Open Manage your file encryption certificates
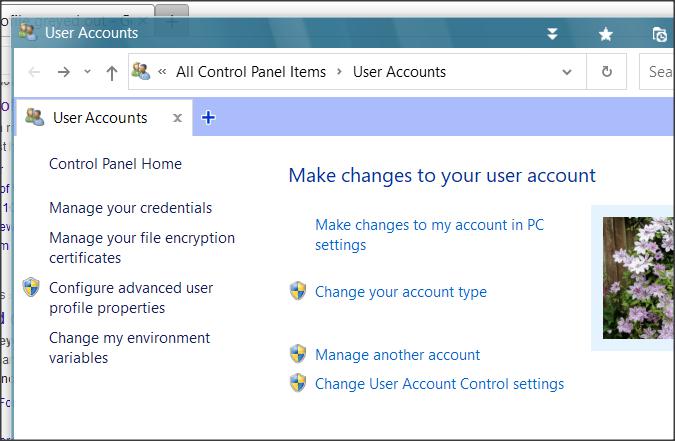The image size is (675, 441). [142, 248]
